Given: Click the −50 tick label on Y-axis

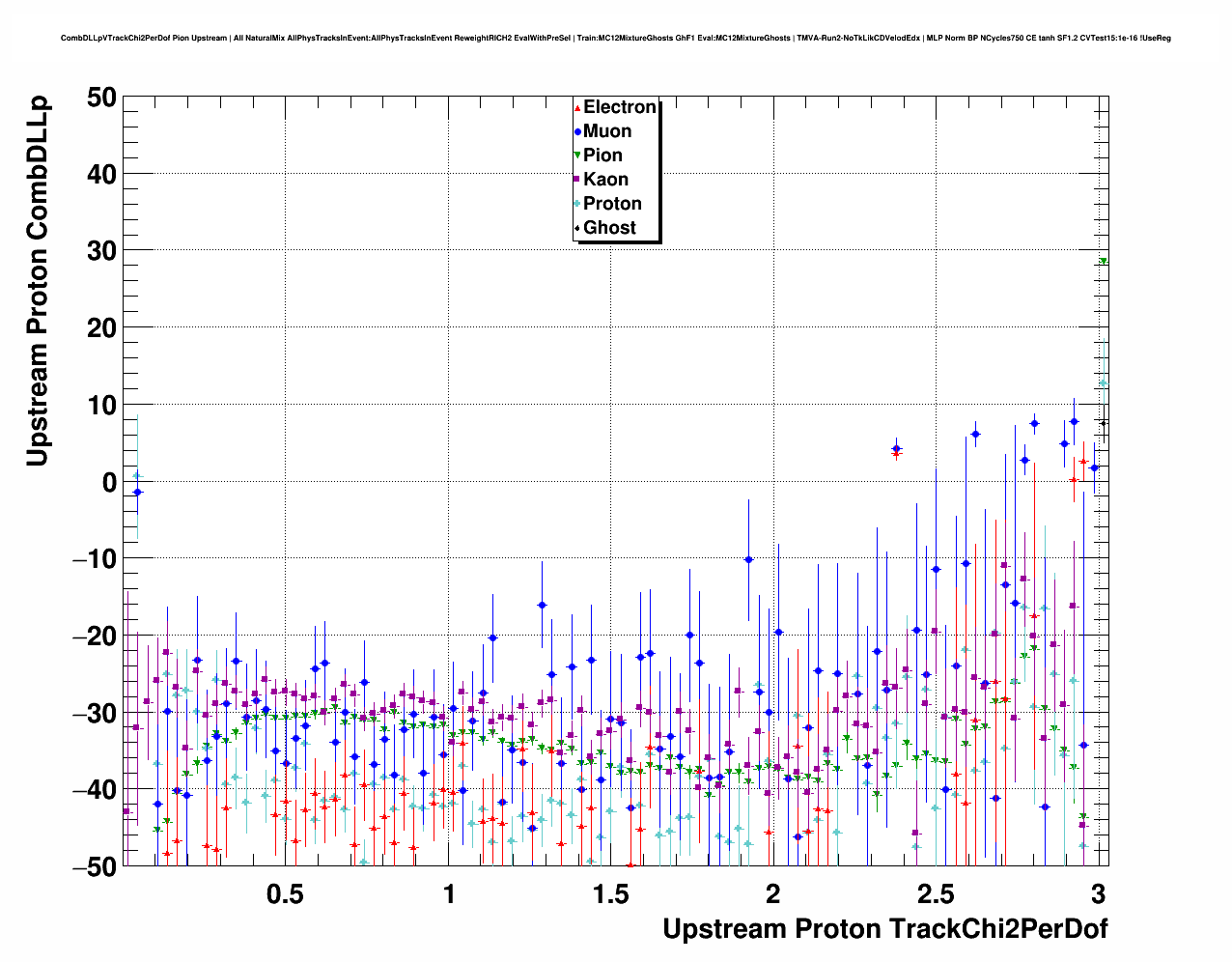Looking at the screenshot, I should [x=94, y=866].
